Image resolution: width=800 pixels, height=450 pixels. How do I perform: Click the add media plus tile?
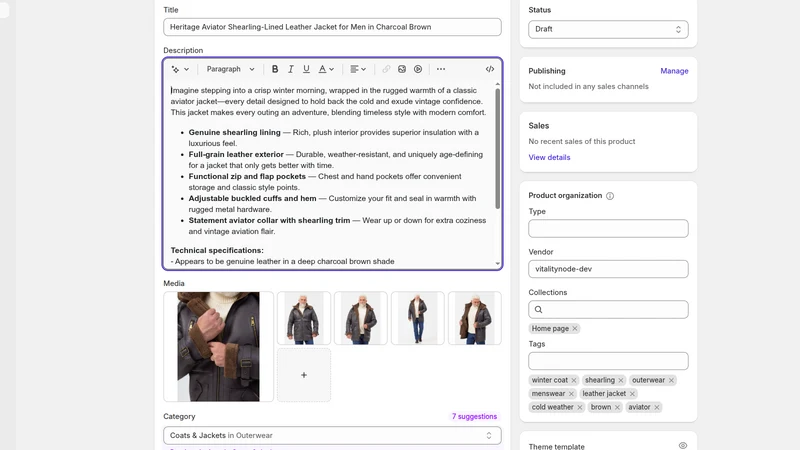304,375
